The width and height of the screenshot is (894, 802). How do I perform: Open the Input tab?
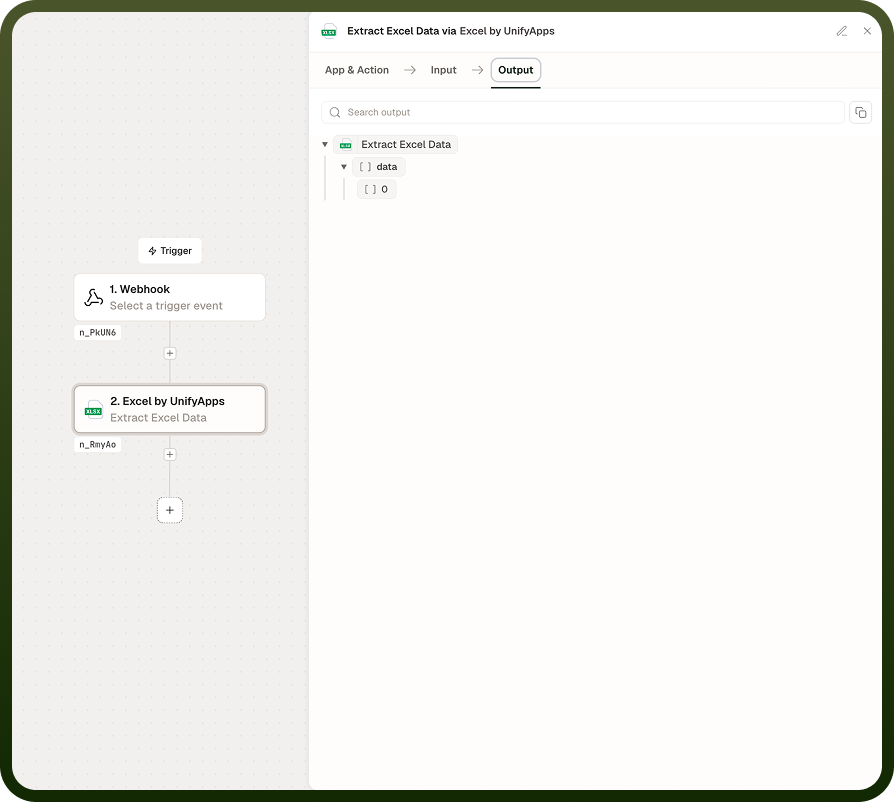click(444, 70)
